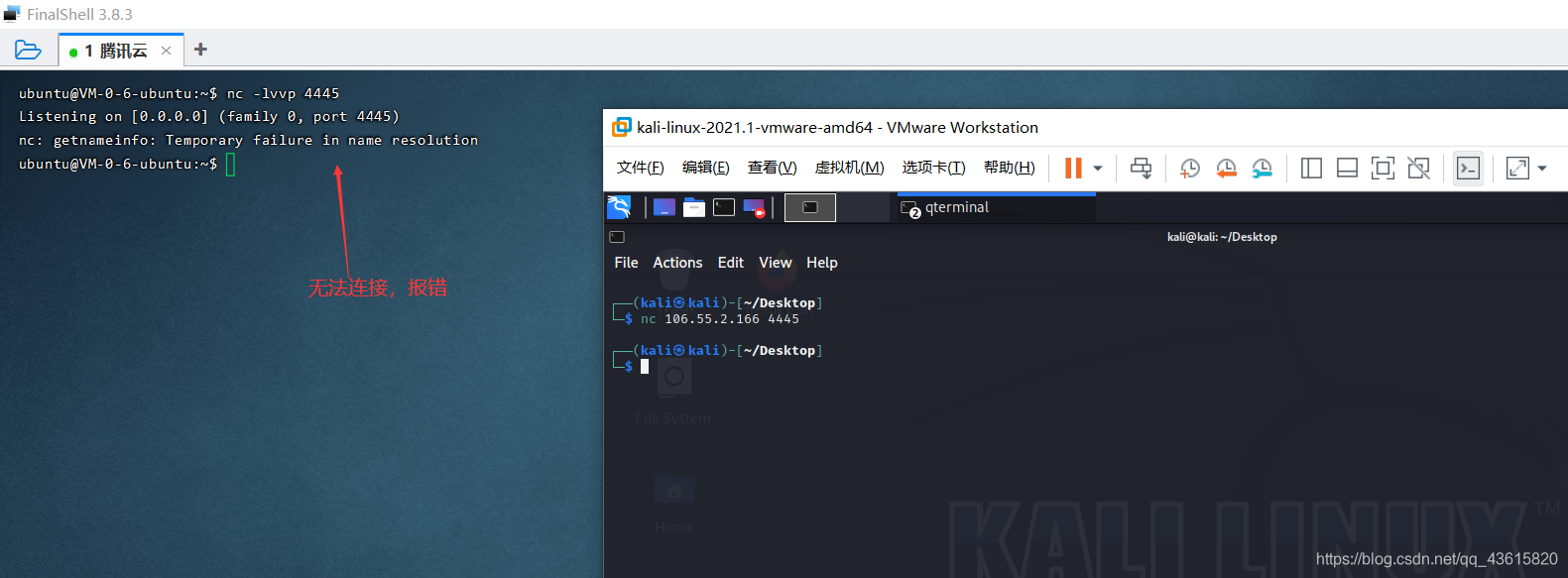Expand the power options dropdown arrow
1568x578 pixels.
[x=1098, y=169]
